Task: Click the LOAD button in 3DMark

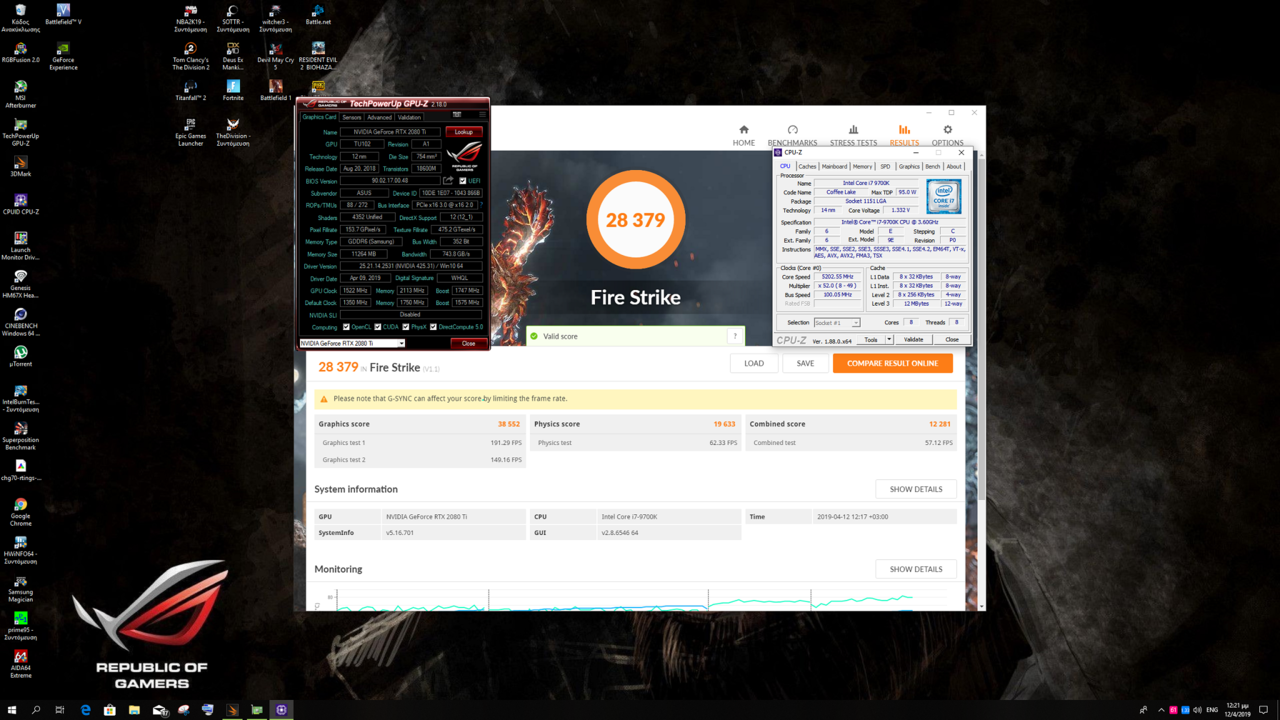Action: (x=754, y=363)
